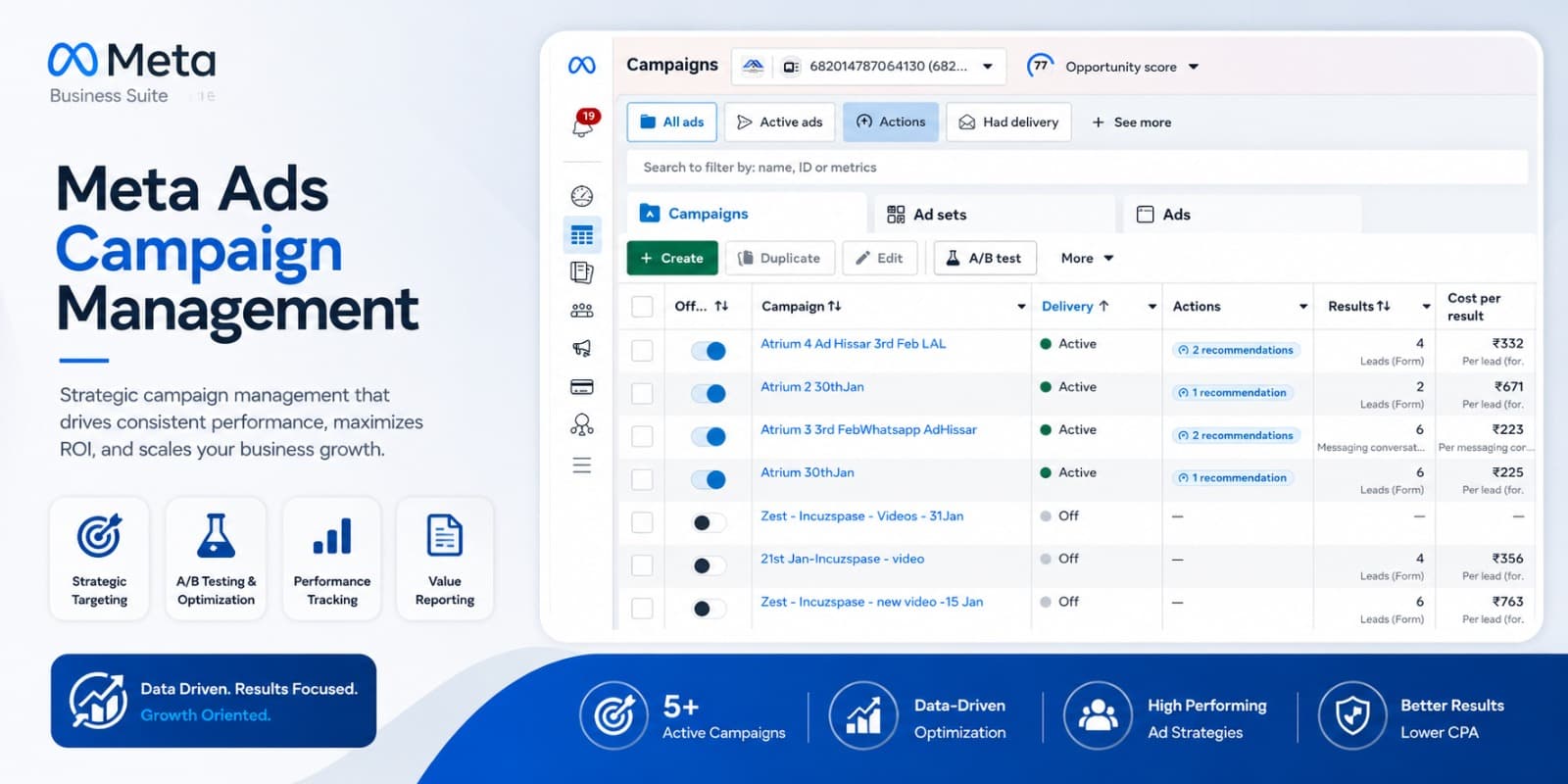Click the High Performing people icon
The image size is (1568, 784).
[x=1098, y=715]
